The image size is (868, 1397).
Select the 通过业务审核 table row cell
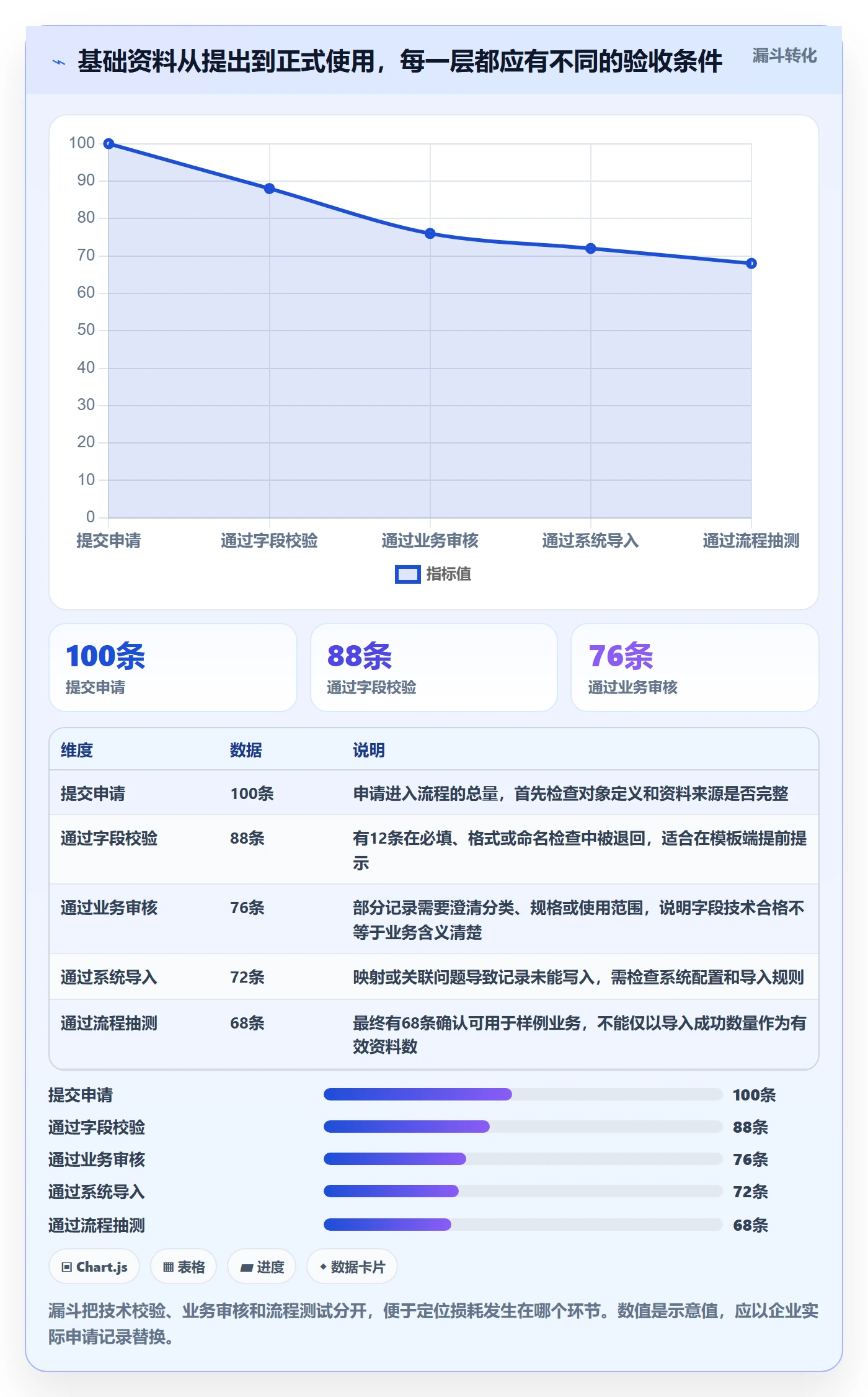click(x=109, y=908)
